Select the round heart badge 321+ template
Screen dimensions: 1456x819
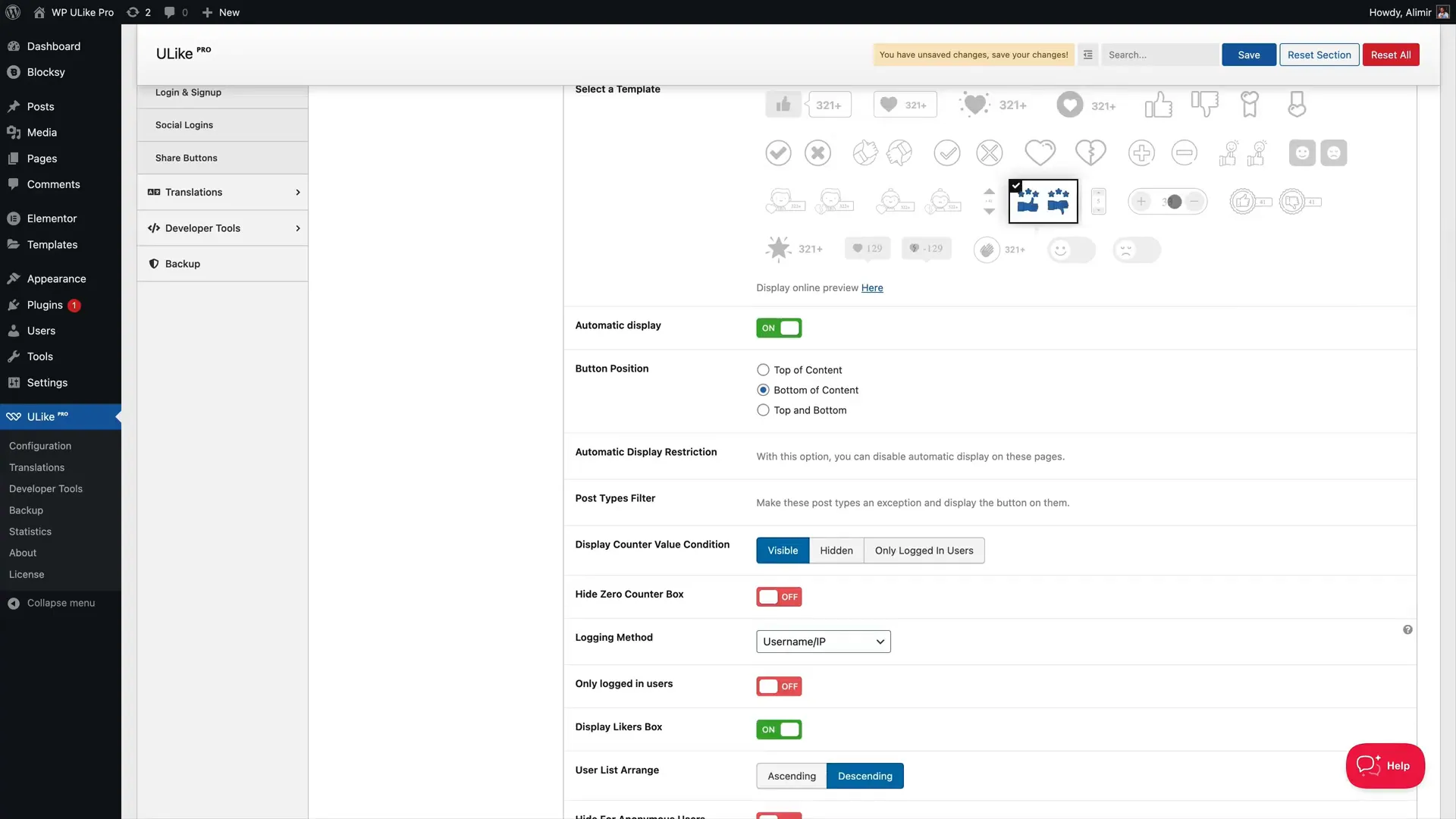tap(1086, 105)
